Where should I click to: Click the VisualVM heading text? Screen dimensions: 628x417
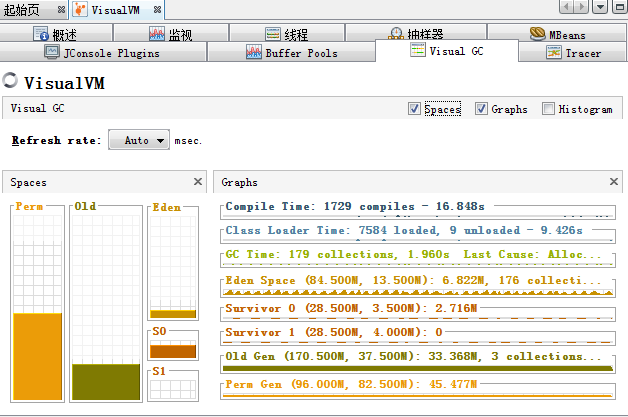point(64,83)
